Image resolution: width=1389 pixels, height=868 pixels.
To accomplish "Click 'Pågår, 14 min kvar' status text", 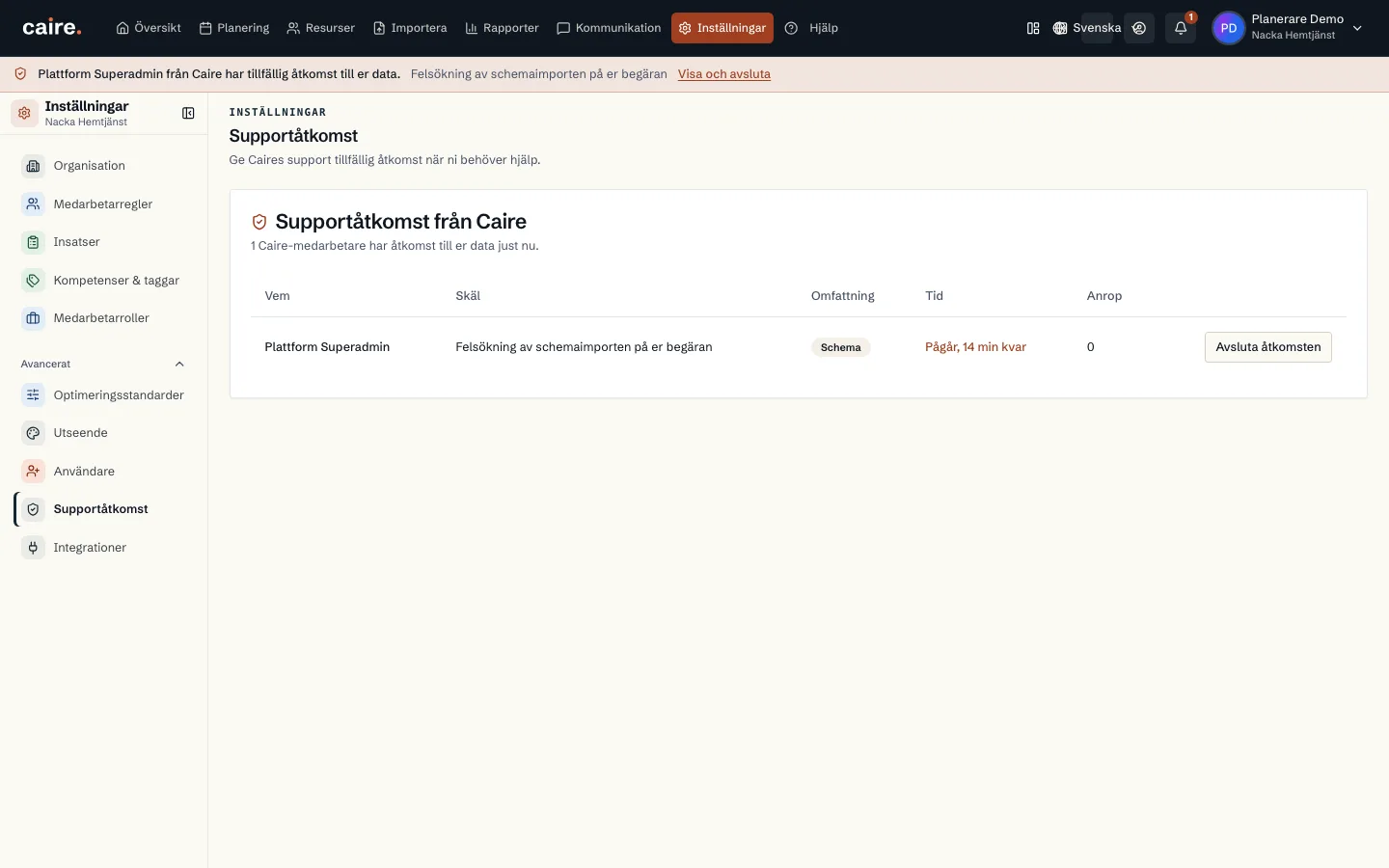I will point(975,347).
